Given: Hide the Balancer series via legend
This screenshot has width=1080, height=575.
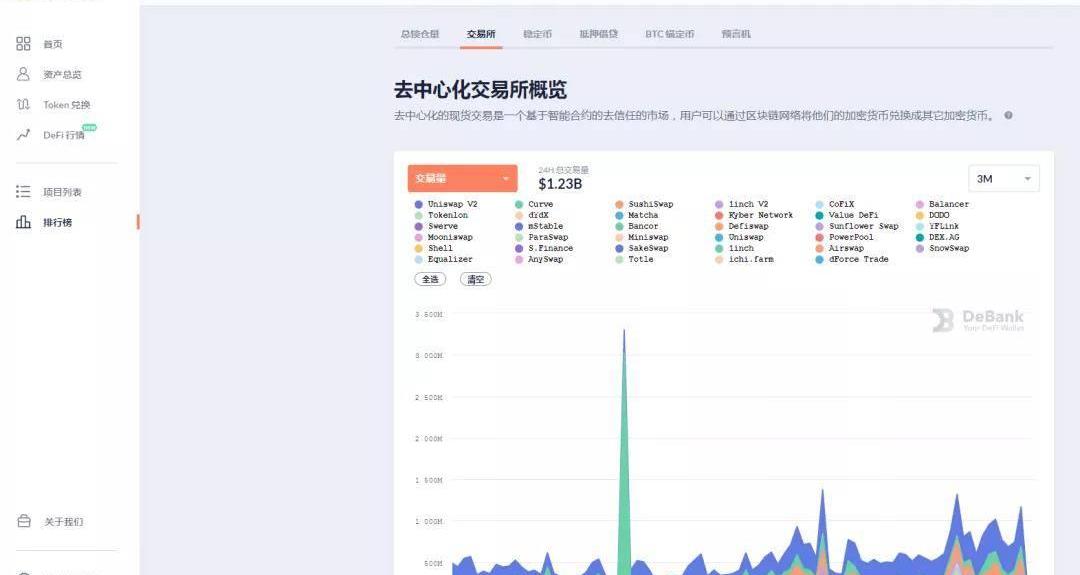Looking at the screenshot, I should 948,204.
